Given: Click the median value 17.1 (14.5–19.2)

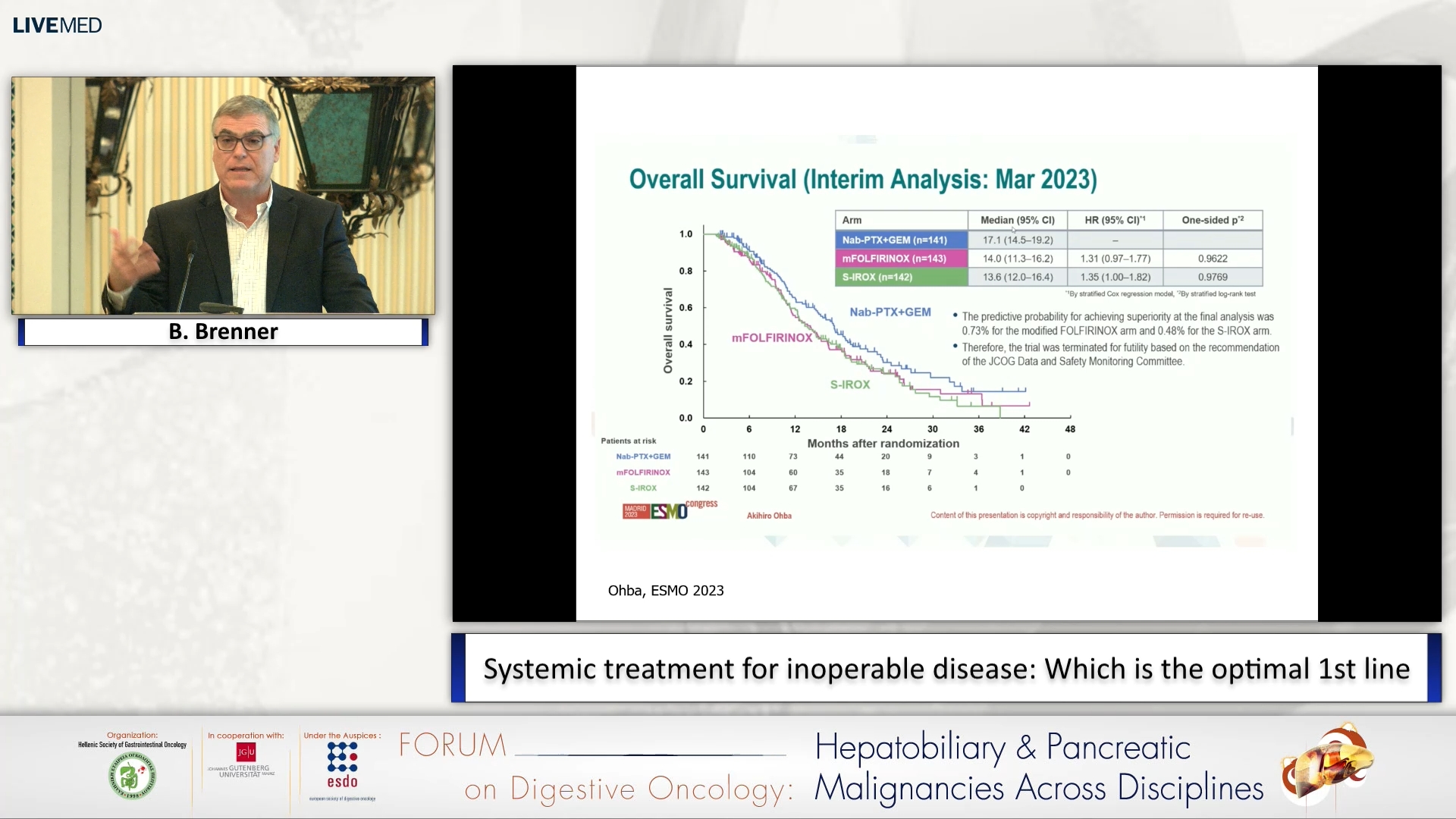Looking at the screenshot, I should [1018, 240].
